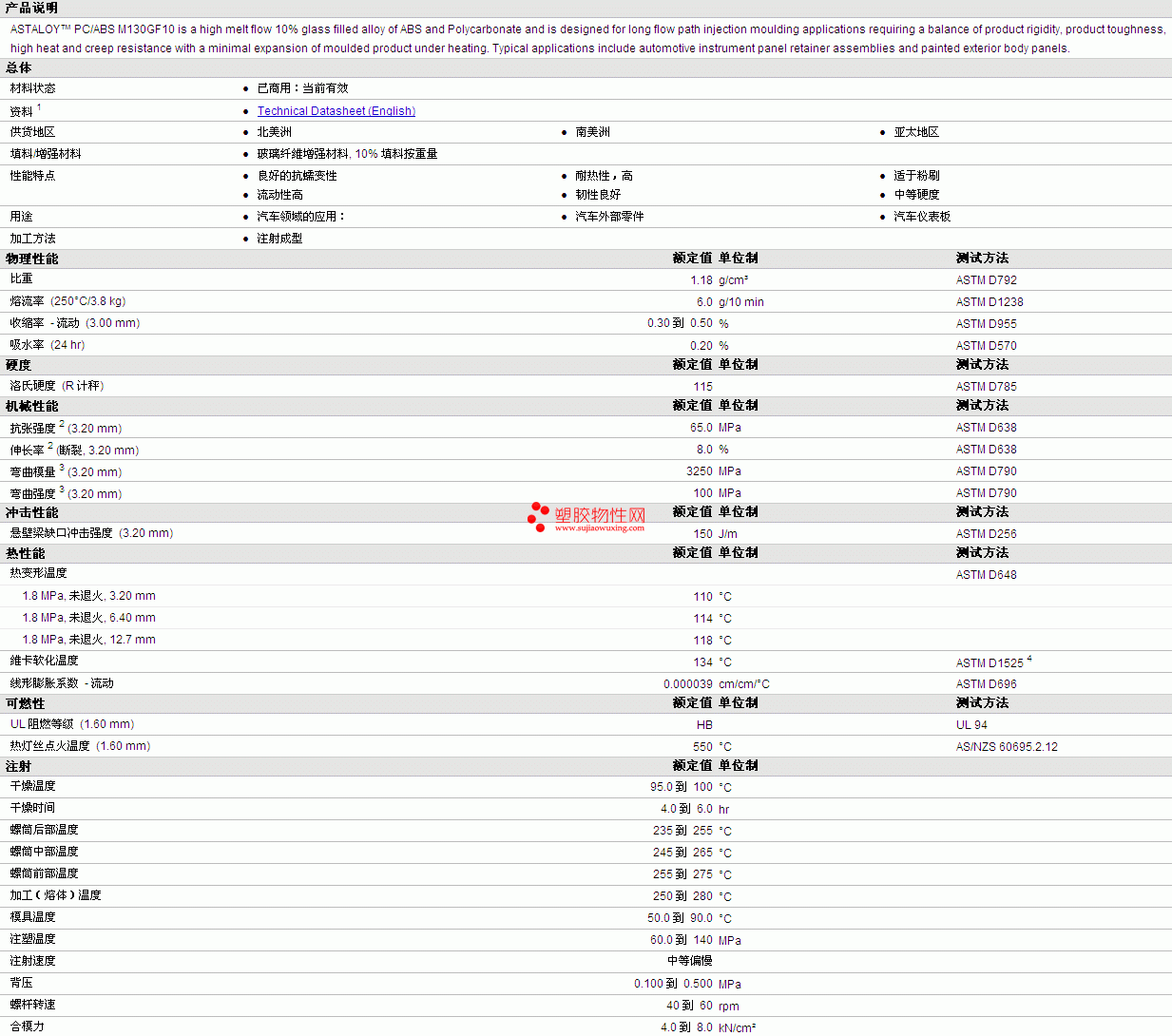Click the injection speed value "中等偏慢"
This screenshot has width=1172, height=1036.
pos(690,961)
